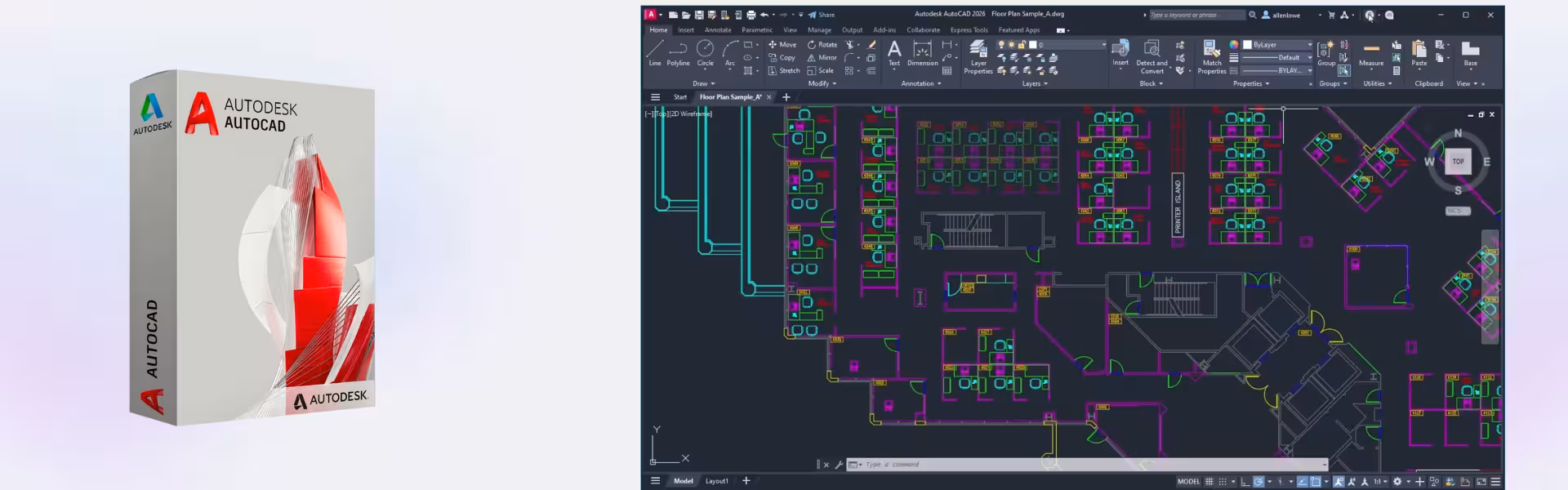Viewport: 1568px width, 490px height.
Task: Click the Base view tool
Action: [1470, 54]
